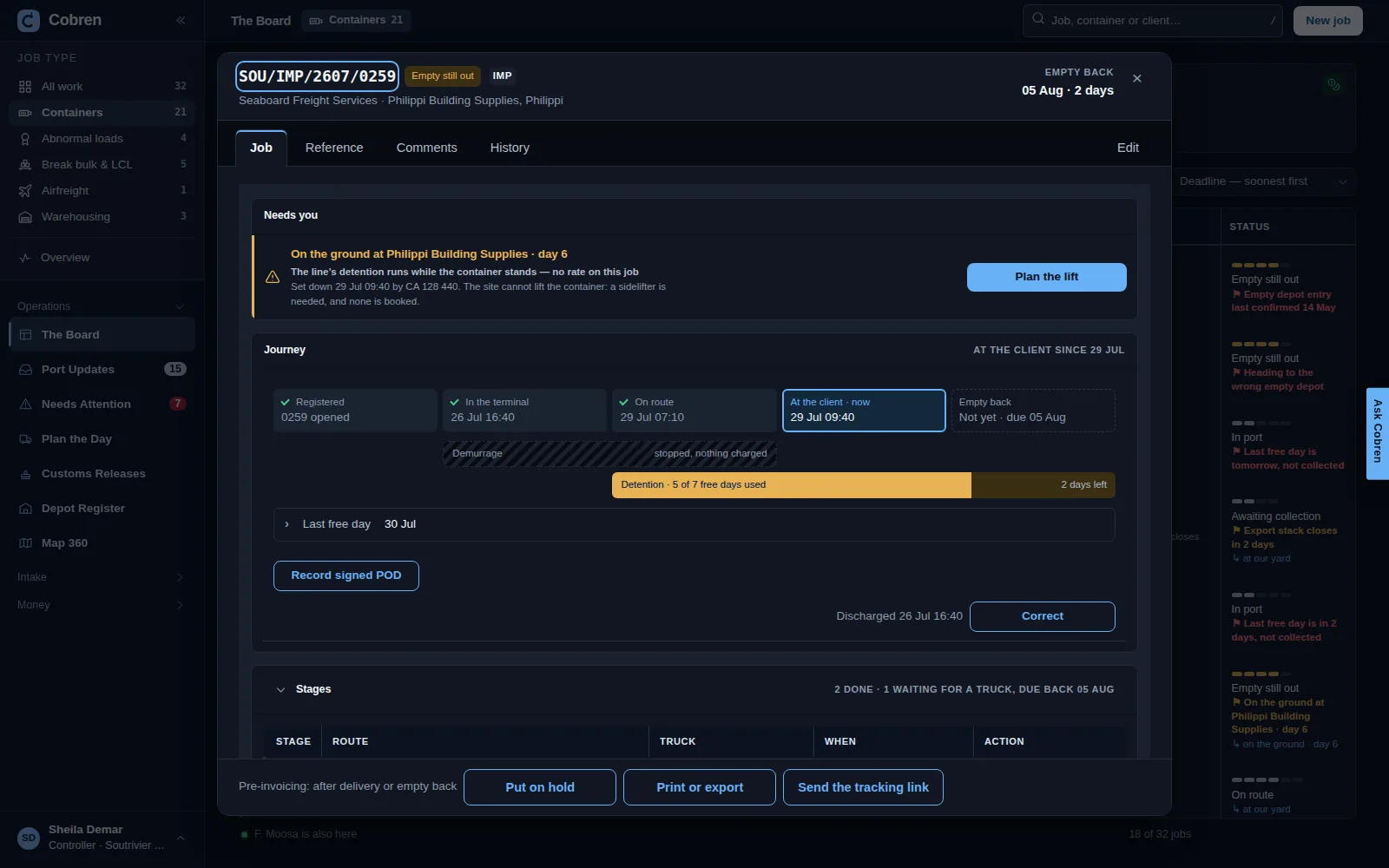The height and width of the screenshot is (868, 1389).
Task: Focus the Job, container or client search field
Action: click(1152, 20)
